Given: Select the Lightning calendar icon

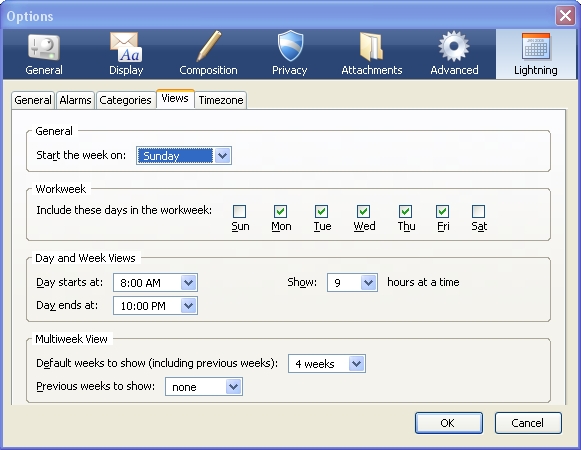Looking at the screenshot, I should click(x=536, y=47).
